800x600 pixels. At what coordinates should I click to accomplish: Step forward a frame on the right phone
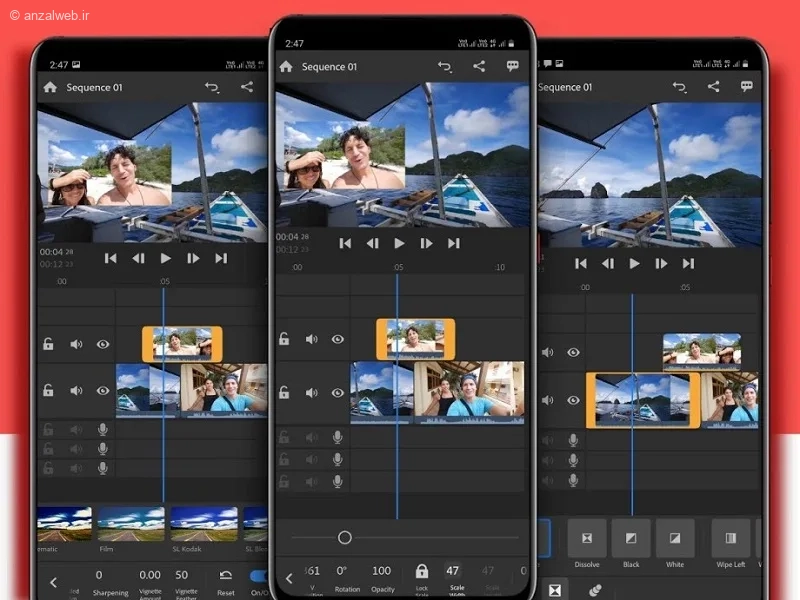tap(661, 263)
